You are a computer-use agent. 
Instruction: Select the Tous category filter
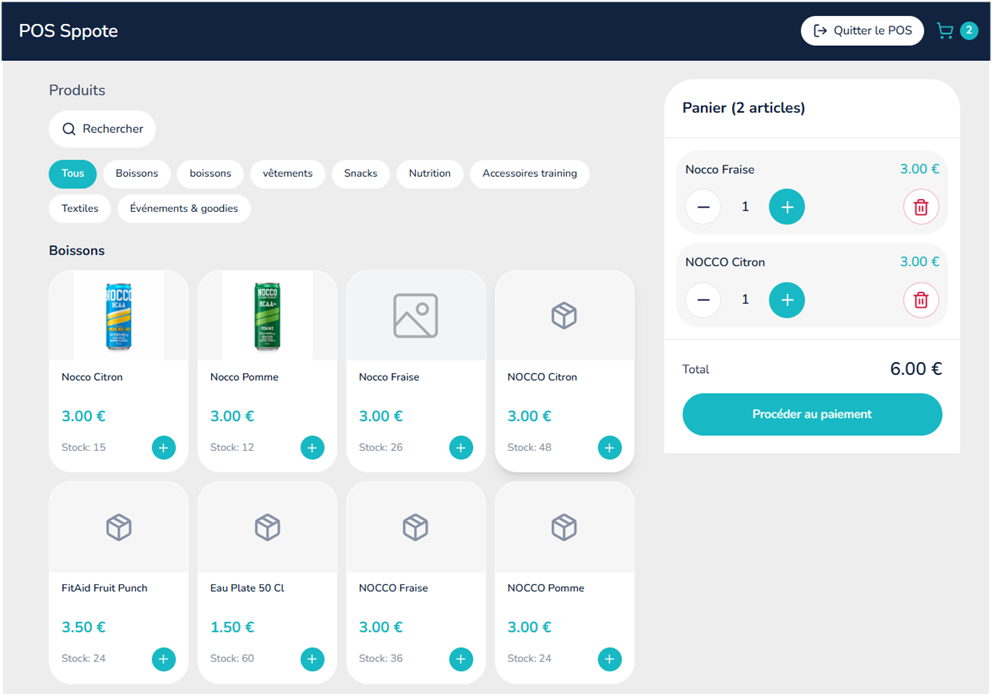[73, 173]
